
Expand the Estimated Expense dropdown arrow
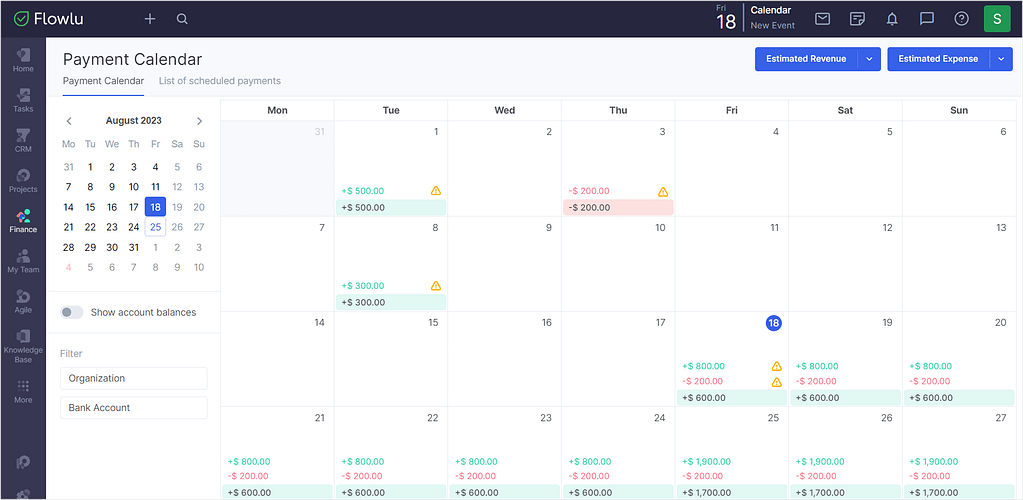tap(1001, 59)
